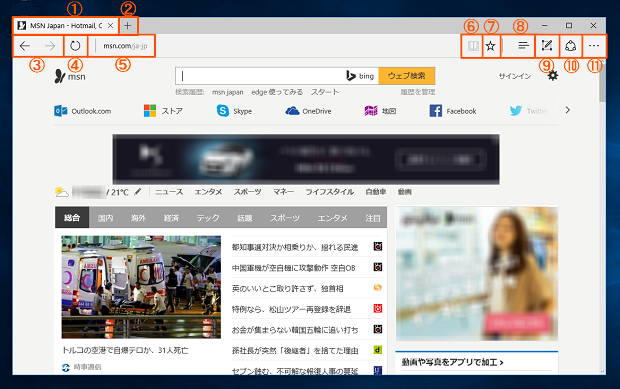Click the msn.com address bar
Image resolution: width=620 pixels, height=389 pixels.
coord(125,46)
